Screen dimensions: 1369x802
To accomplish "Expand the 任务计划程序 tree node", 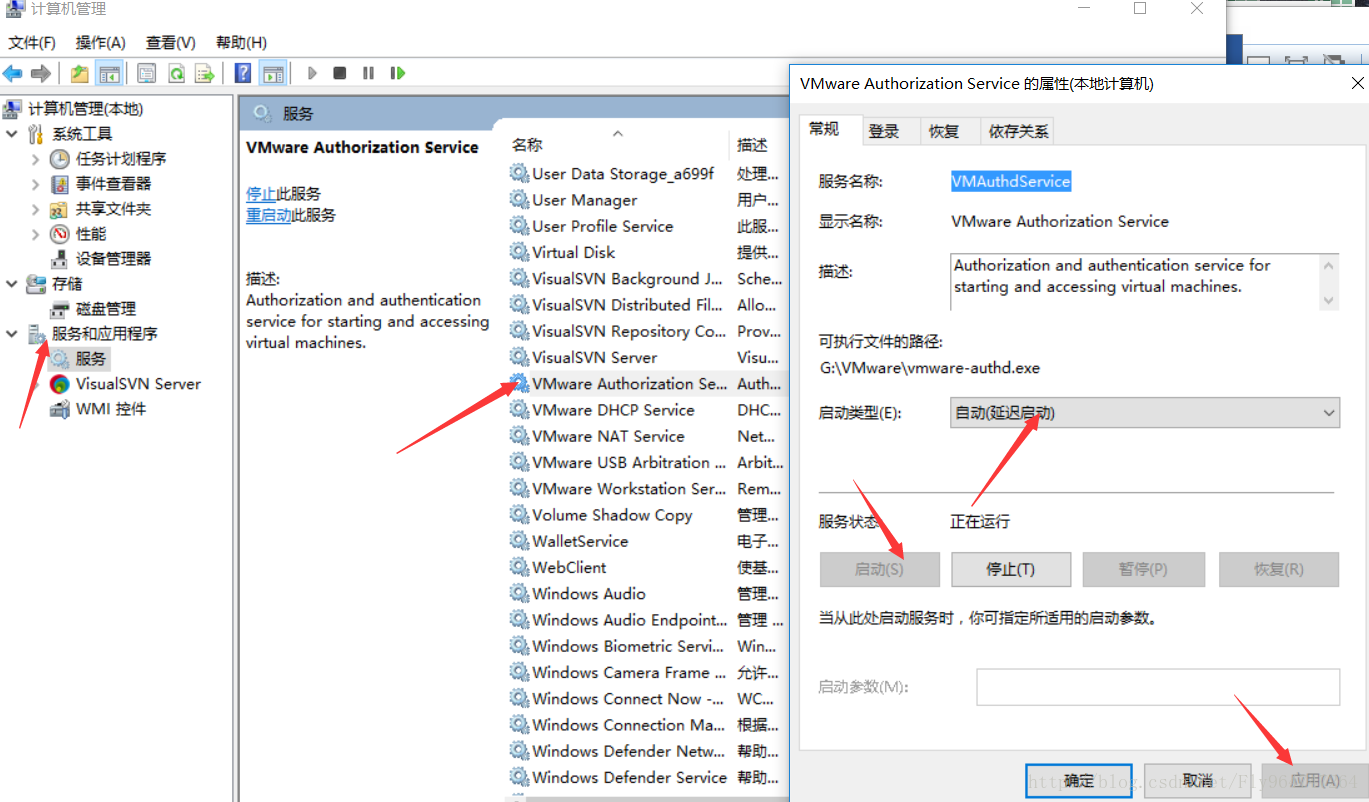I will (x=36, y=158).
